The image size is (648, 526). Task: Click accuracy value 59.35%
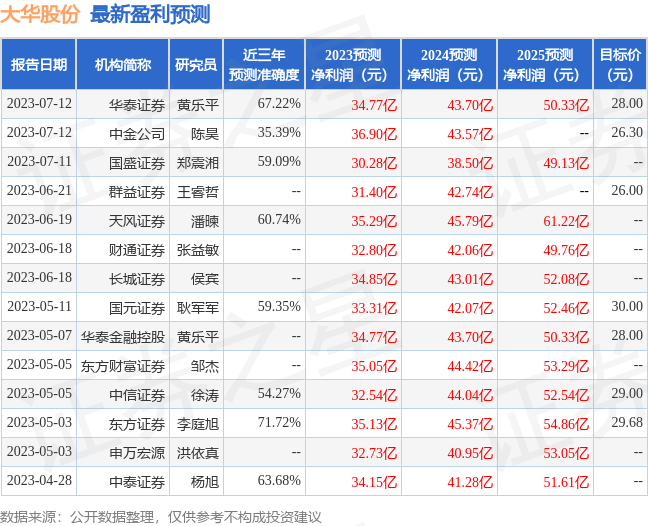click(279, 306)
